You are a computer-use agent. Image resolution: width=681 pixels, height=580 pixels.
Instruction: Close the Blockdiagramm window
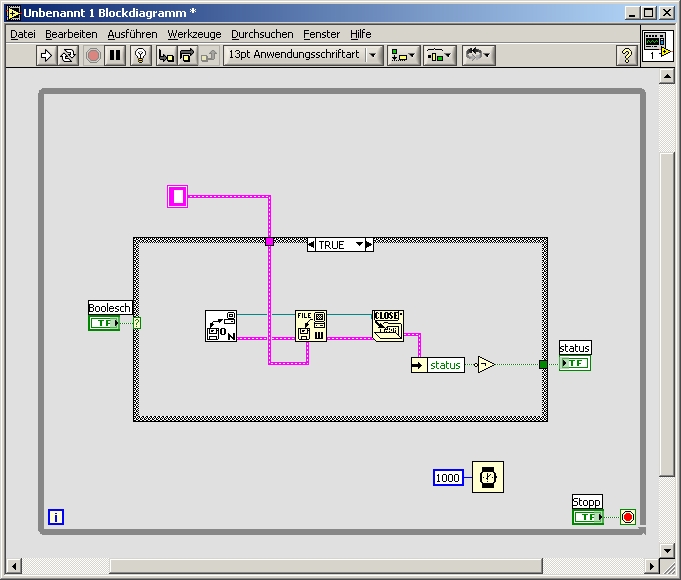667,13
